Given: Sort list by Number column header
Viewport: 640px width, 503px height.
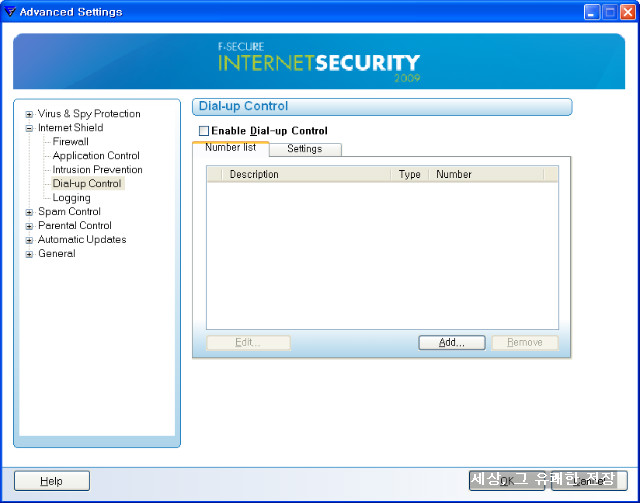Looking at the screenshot, I should [x=486, y=174].
